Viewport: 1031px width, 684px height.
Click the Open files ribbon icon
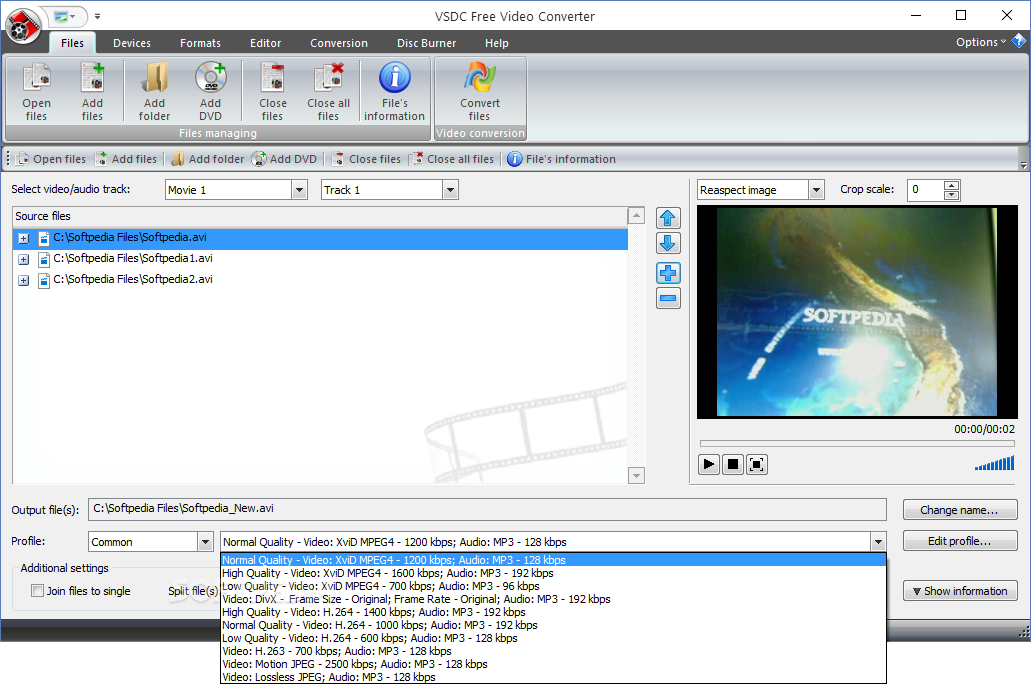point(36,91)
